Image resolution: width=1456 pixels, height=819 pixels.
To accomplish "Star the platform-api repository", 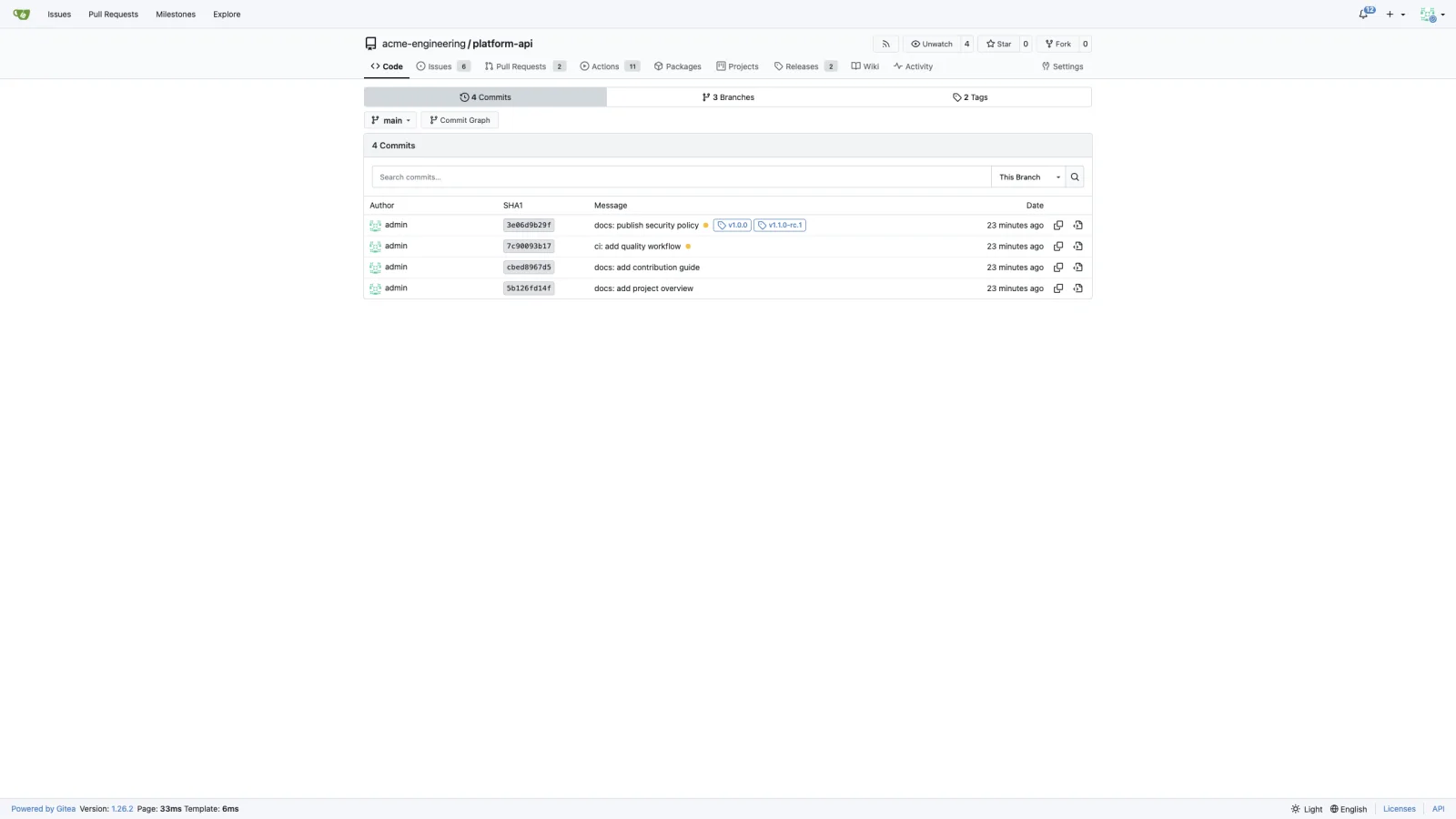I will [x=998, y=44].
